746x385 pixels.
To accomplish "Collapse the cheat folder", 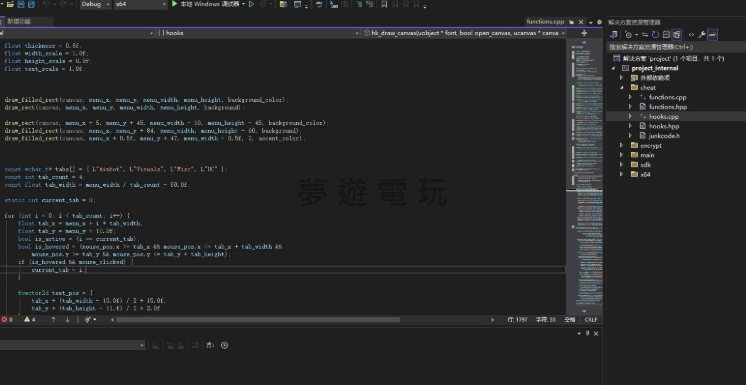I will pos(621,88).
